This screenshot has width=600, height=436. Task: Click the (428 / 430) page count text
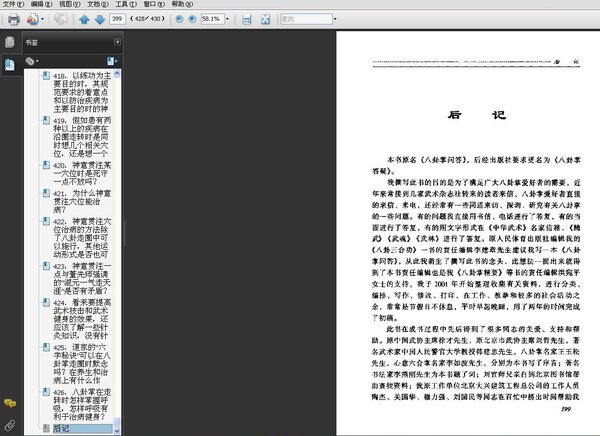(x=147, y=19)
